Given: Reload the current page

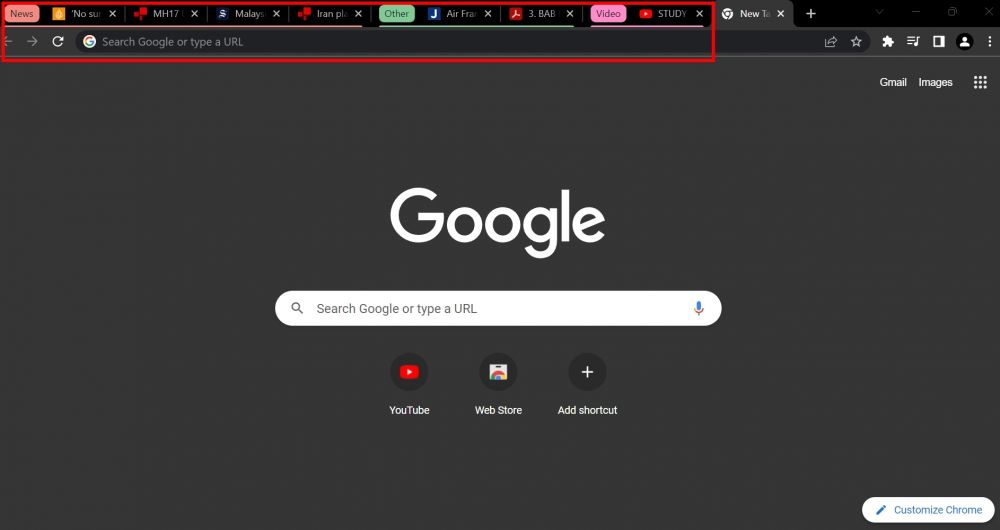Looking at the screenshot, I should click(58, 41).
